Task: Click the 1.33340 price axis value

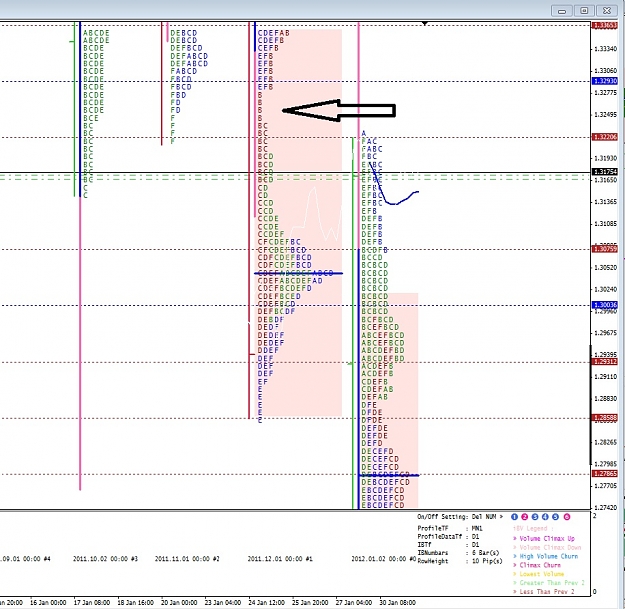Action: 605,49
